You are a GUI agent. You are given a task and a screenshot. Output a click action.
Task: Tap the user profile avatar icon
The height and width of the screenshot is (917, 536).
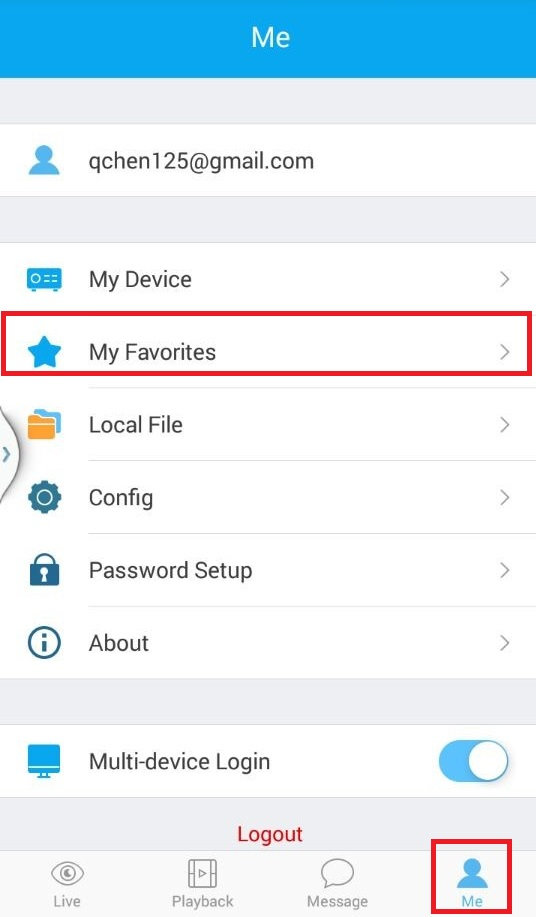click(x=44, y=160)
